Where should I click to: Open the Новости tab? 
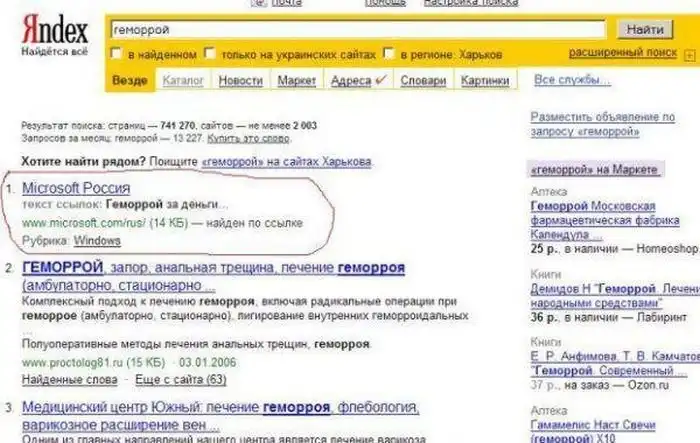click(x=240, y=80)
